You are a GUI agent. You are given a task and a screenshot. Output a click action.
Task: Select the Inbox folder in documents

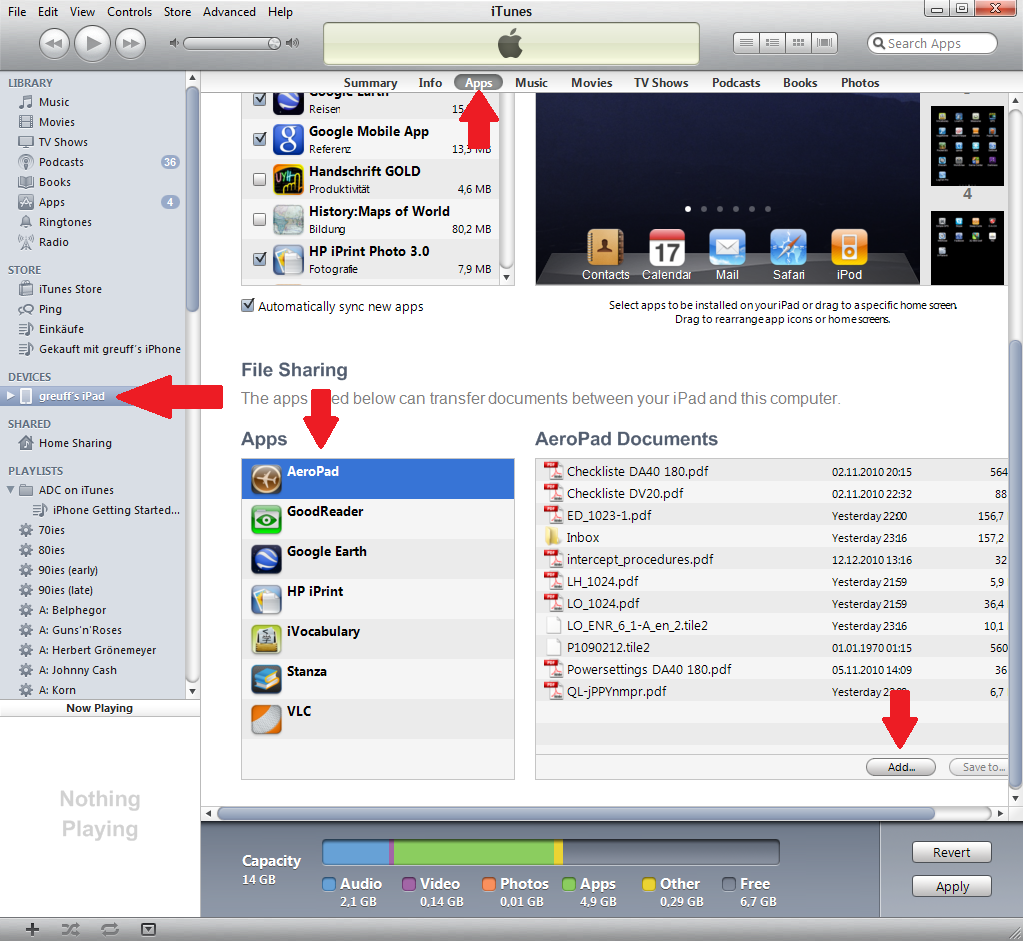coord(772,537)
